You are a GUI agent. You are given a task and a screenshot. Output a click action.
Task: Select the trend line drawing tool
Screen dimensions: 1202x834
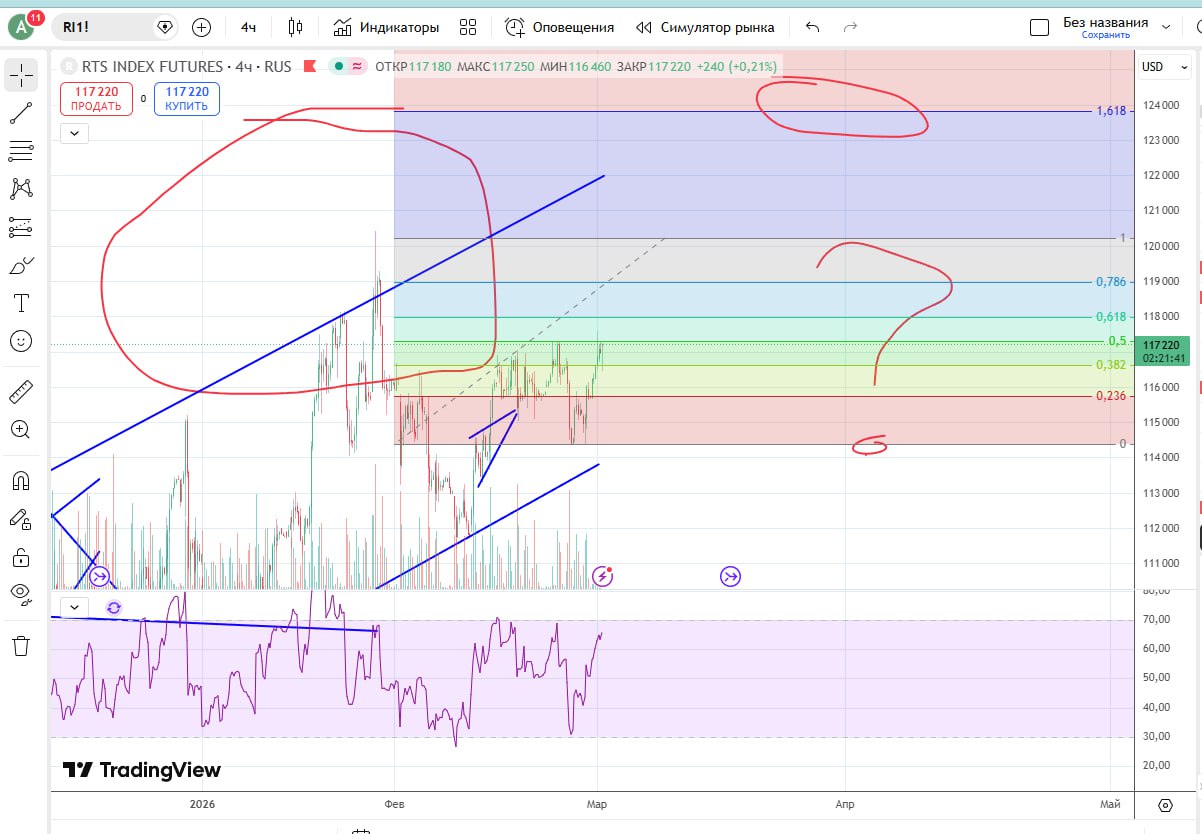click(x=21, y=113)
